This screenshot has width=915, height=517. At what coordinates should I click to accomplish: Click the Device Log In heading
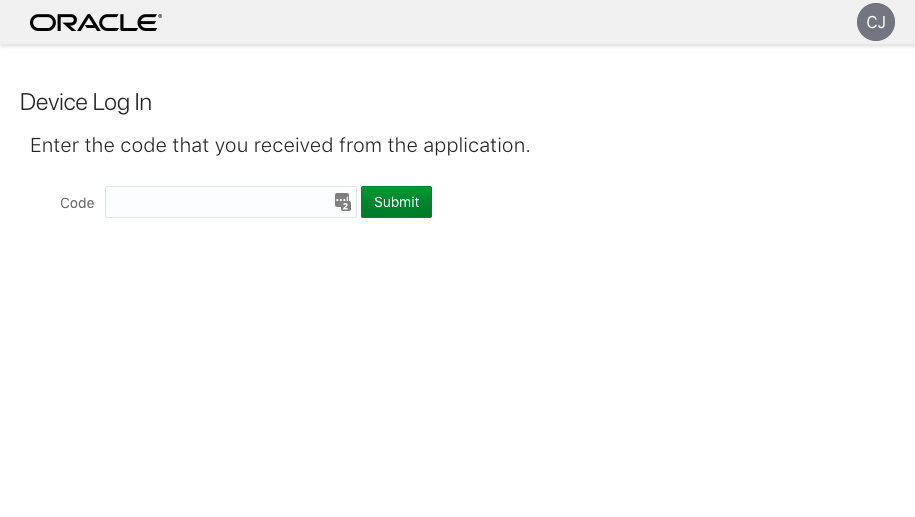pyautogui.click(x=86, y=102)
